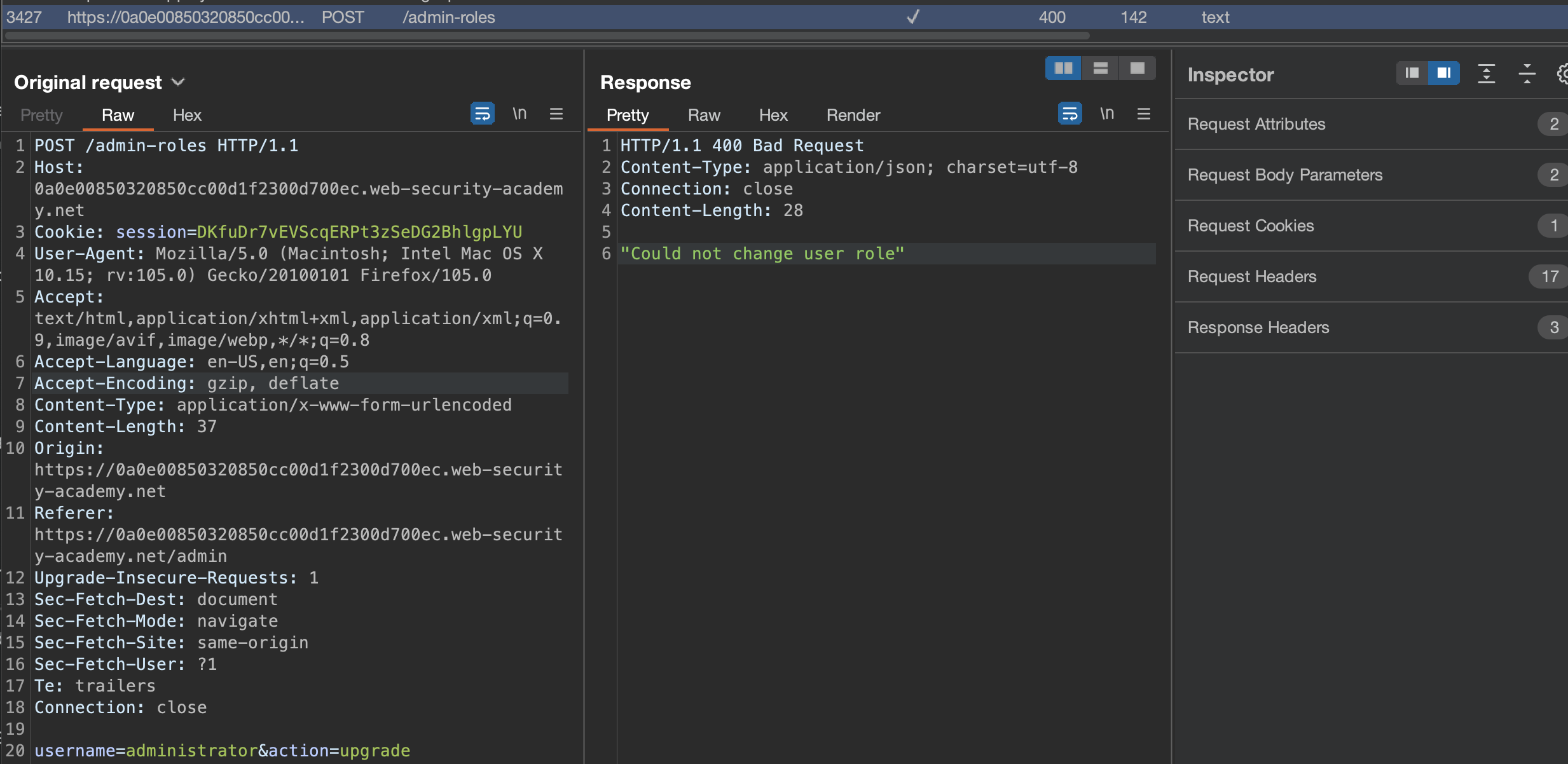The width and height of the screenshot is (1568, 764).
Task: Collapse all Inspector sections icon
Action: point(1527,74)
